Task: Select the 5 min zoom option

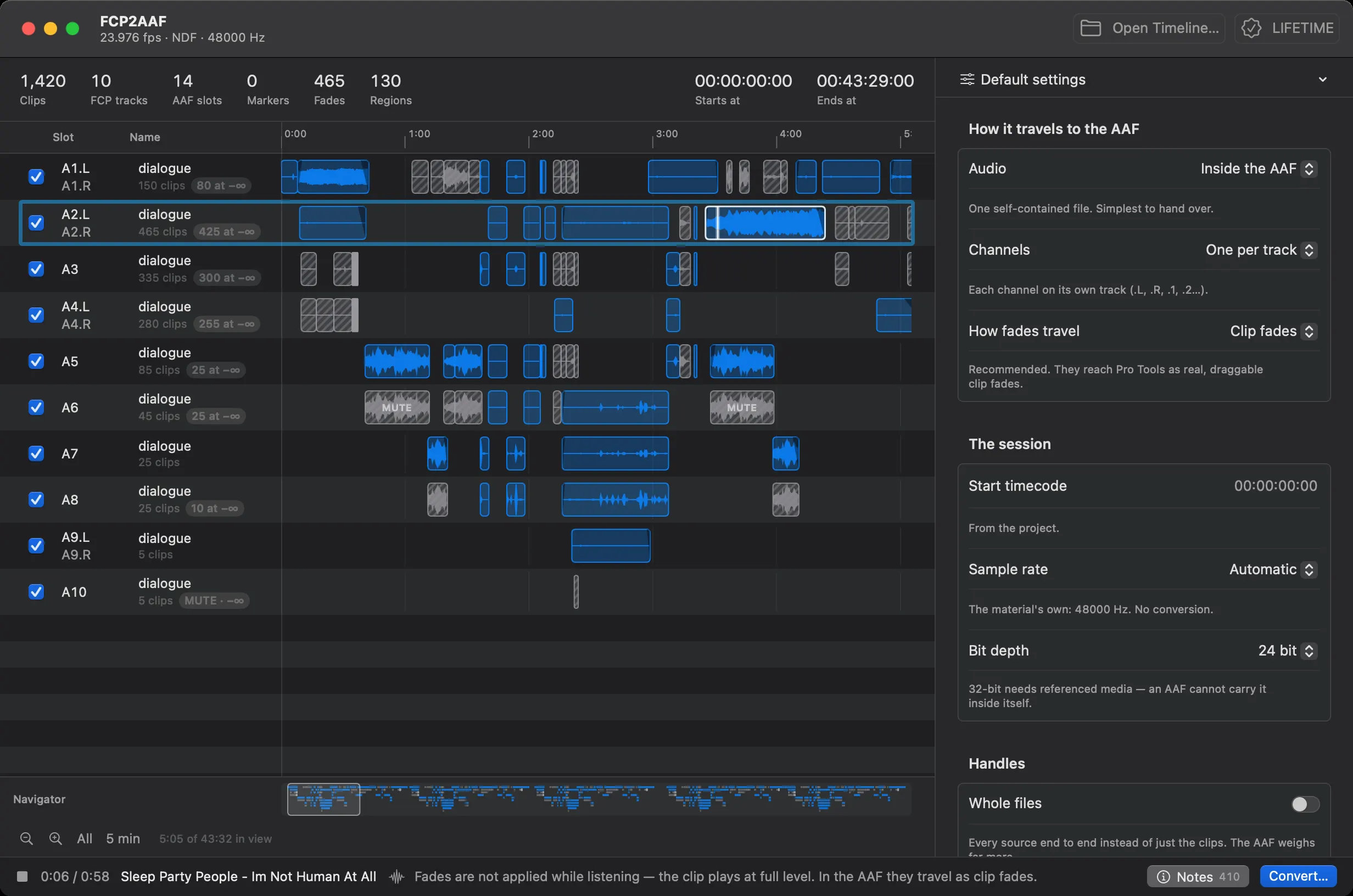Action: tap(123, 838)
